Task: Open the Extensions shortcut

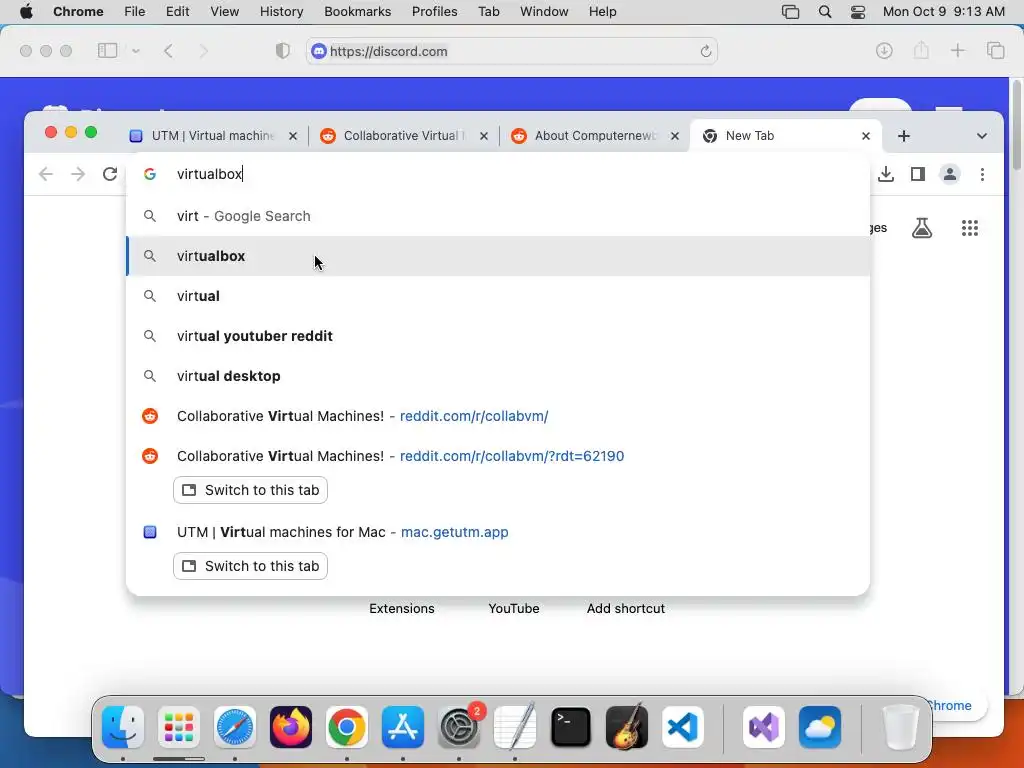Action: [x=402, y=608]
